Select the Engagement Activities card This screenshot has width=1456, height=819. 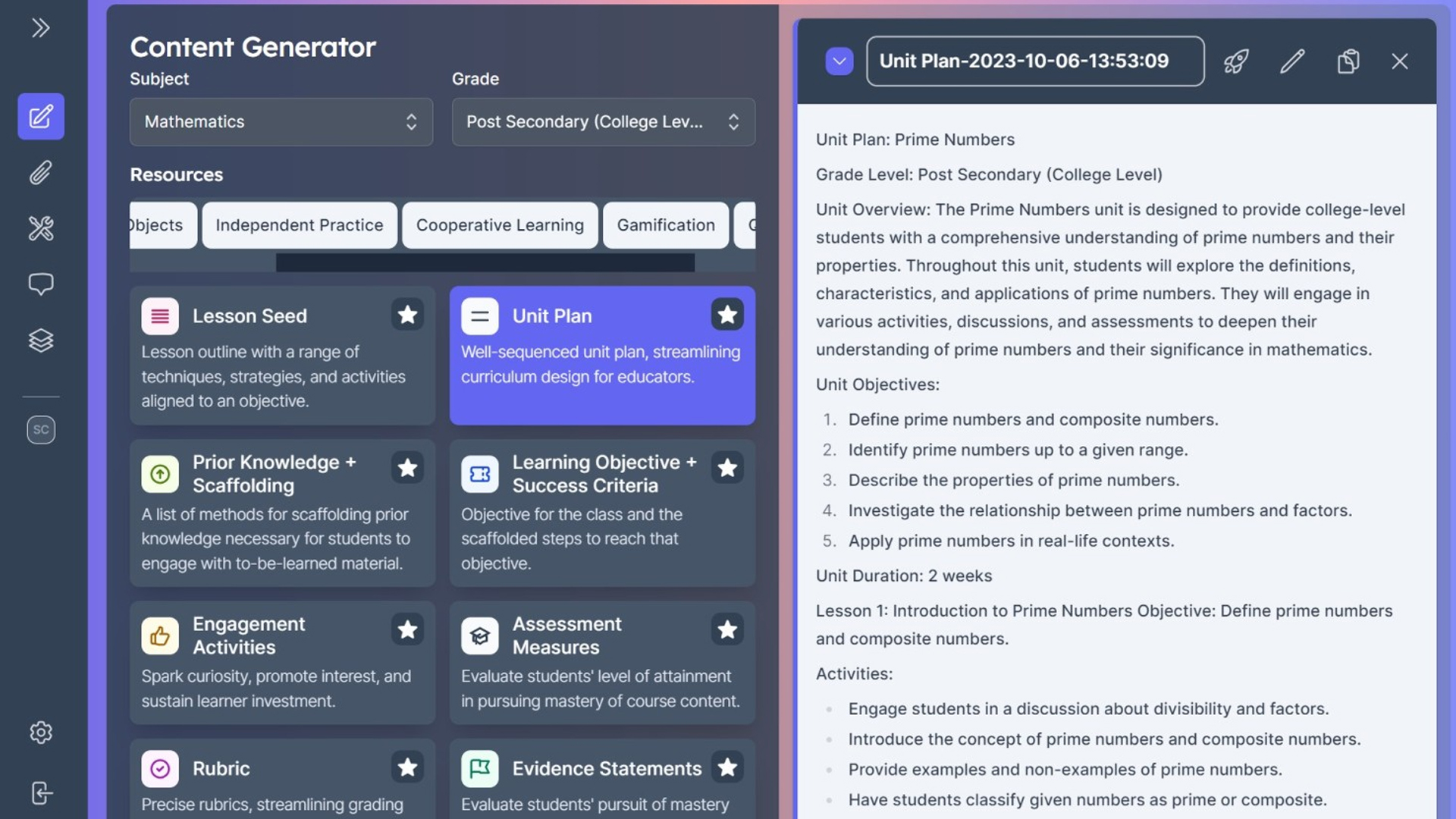point(282,662)
